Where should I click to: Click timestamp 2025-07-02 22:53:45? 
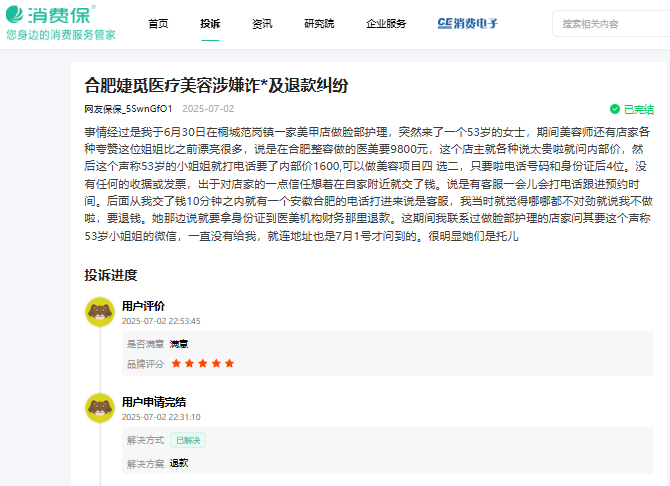pyautogui.click(x=161, y=321)
